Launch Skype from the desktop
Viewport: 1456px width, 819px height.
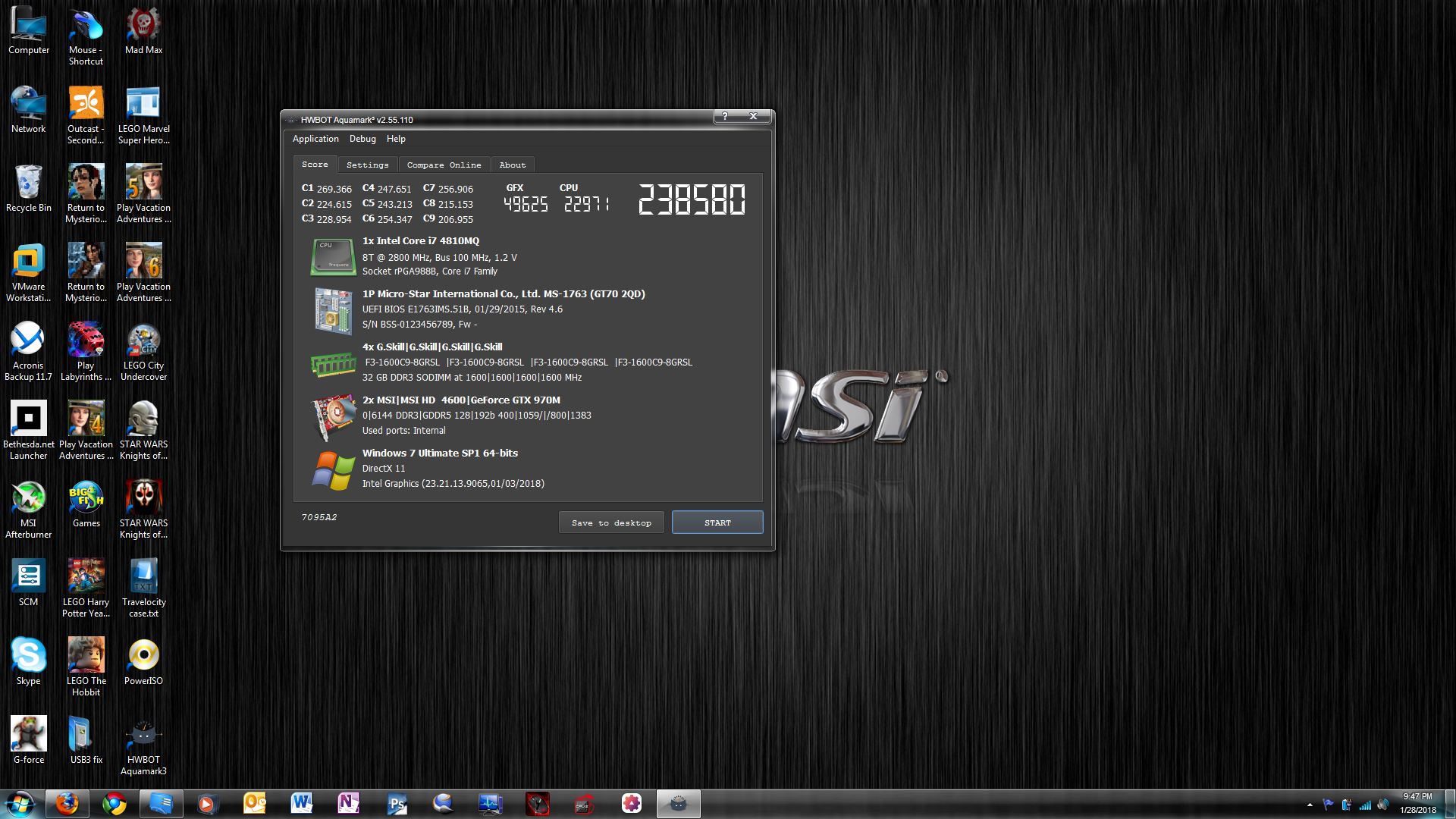pyautogui.click(x=29, y=662)
